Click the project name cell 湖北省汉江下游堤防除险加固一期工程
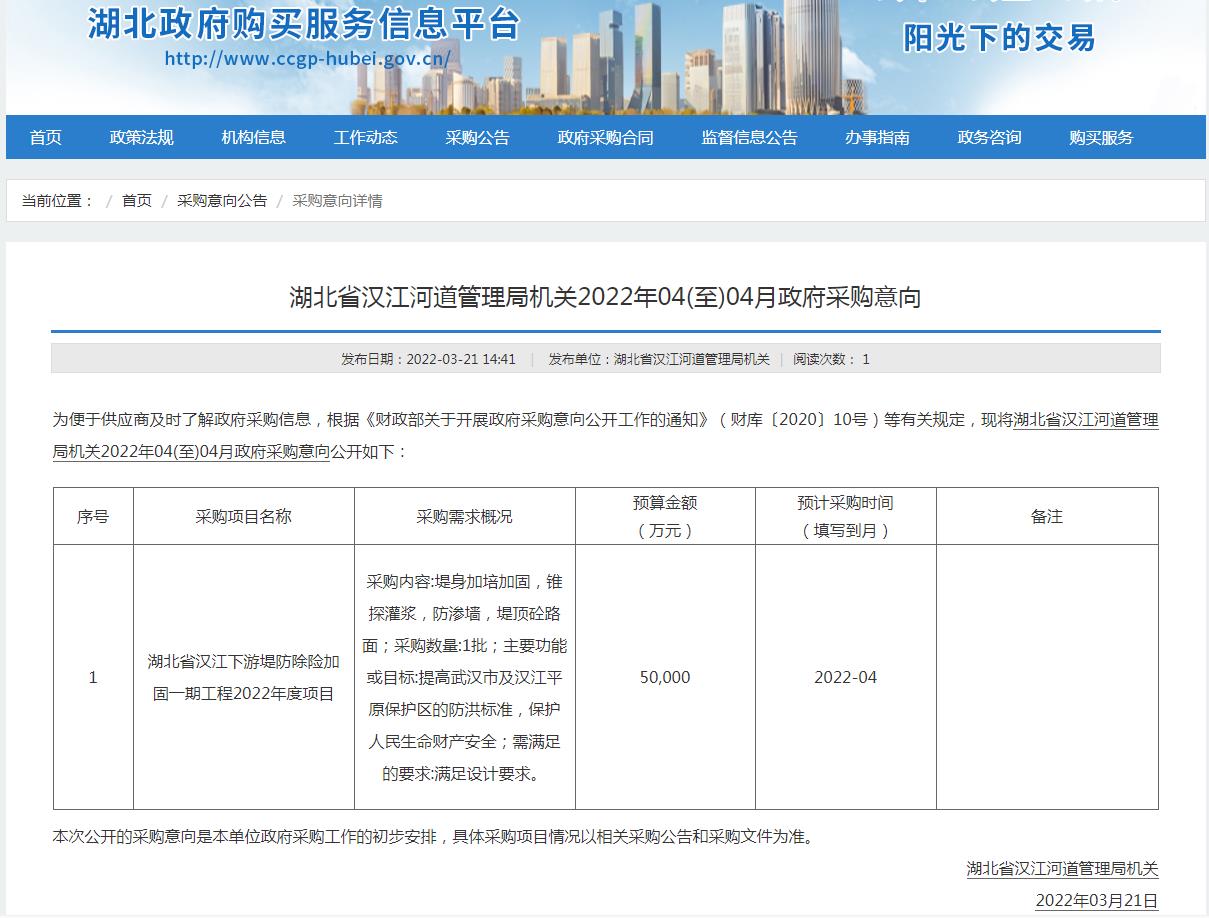1209x918 pixels. coord(243,677)
